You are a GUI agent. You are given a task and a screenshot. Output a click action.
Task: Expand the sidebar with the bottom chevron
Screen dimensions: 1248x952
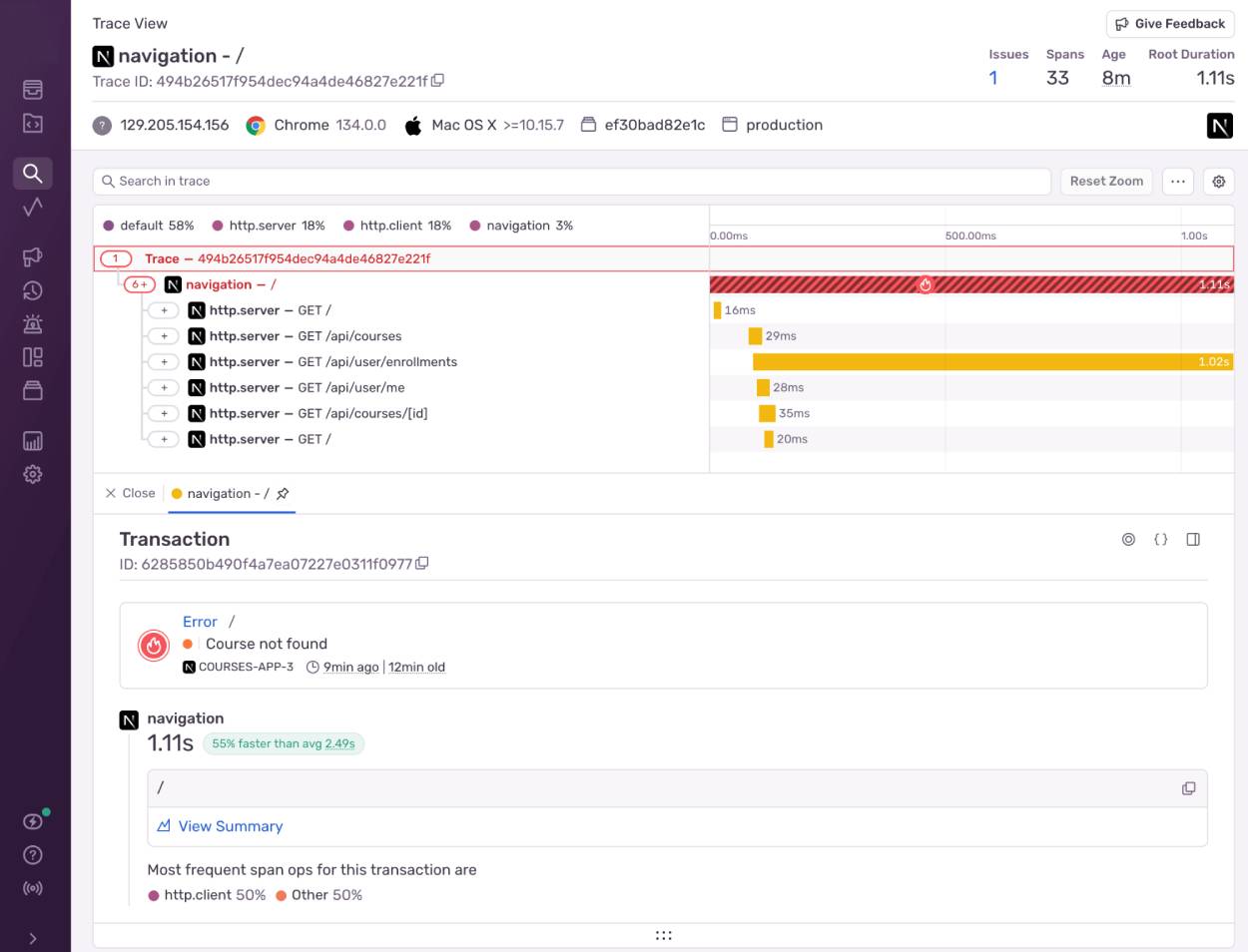[x=33, y=938]
